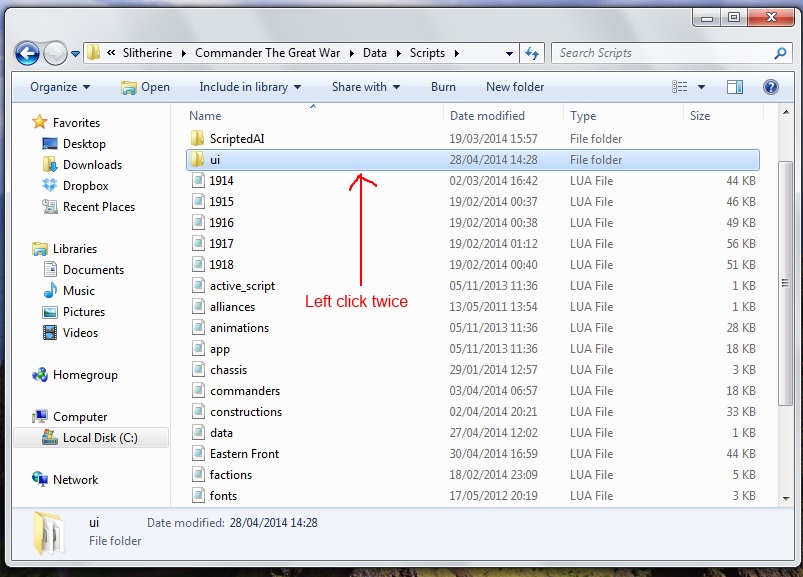The height and width of the screenshot is (577, 803).
Task: Open the Videos library
Action: pyautogui.click(x=70, y=333)
